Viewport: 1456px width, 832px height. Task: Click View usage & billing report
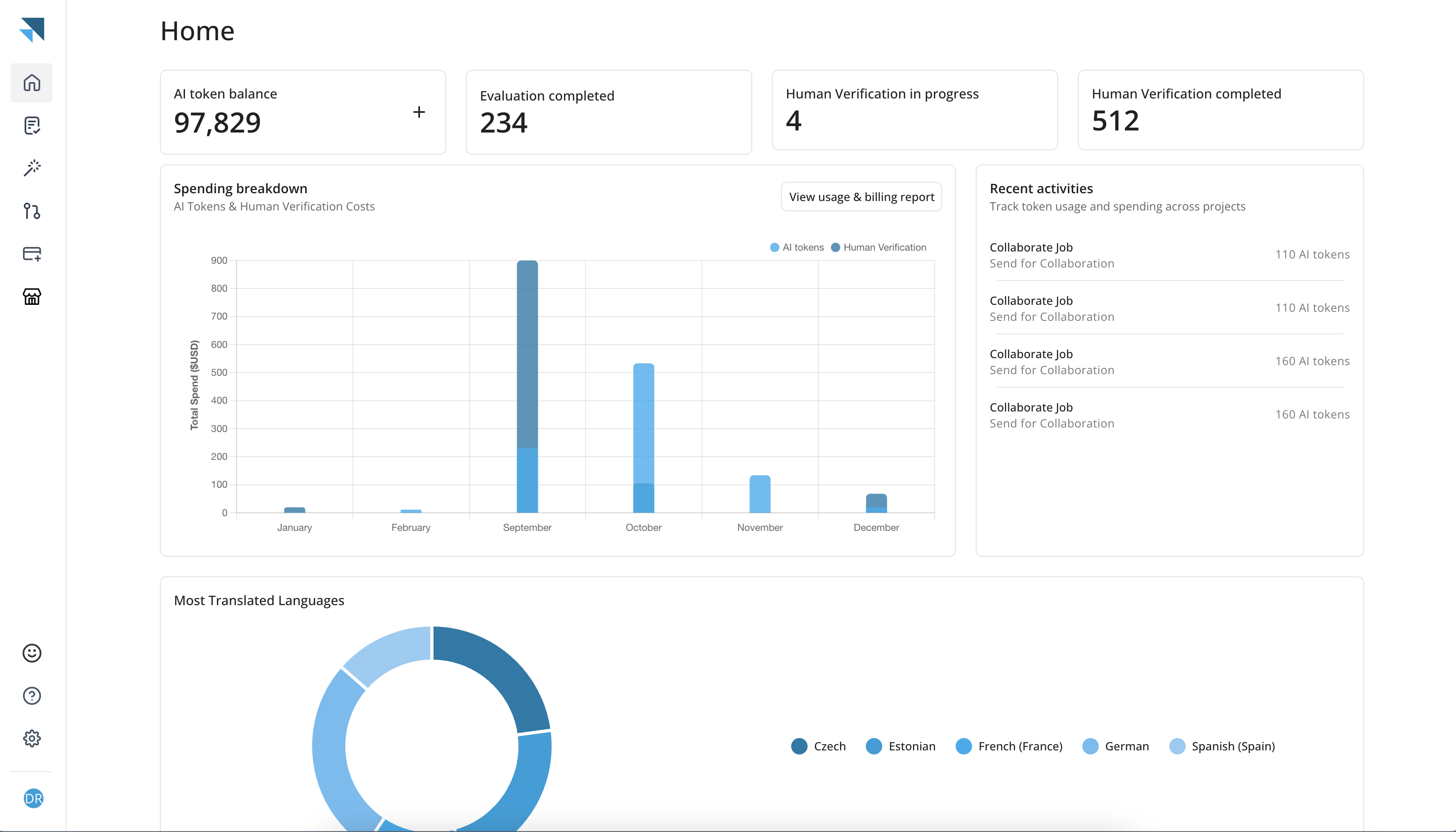861,197
